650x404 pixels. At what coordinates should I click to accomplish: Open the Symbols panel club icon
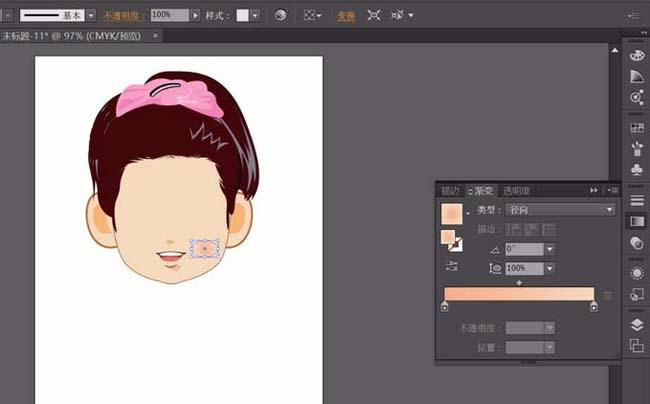pyautogui.click(x=636, y=170)
